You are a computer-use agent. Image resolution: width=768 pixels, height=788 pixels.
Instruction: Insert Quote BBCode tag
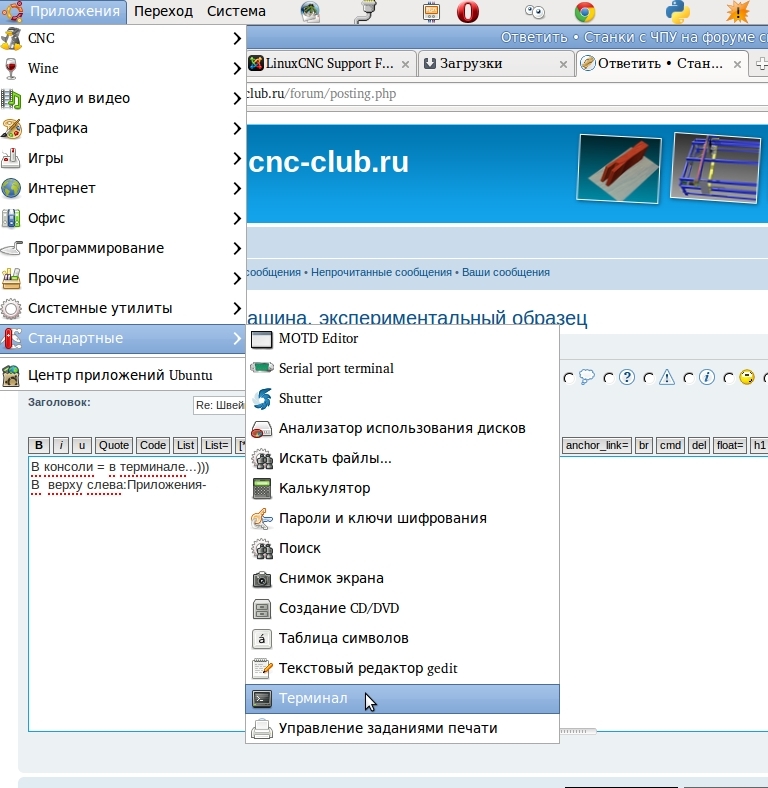(114, 446)
